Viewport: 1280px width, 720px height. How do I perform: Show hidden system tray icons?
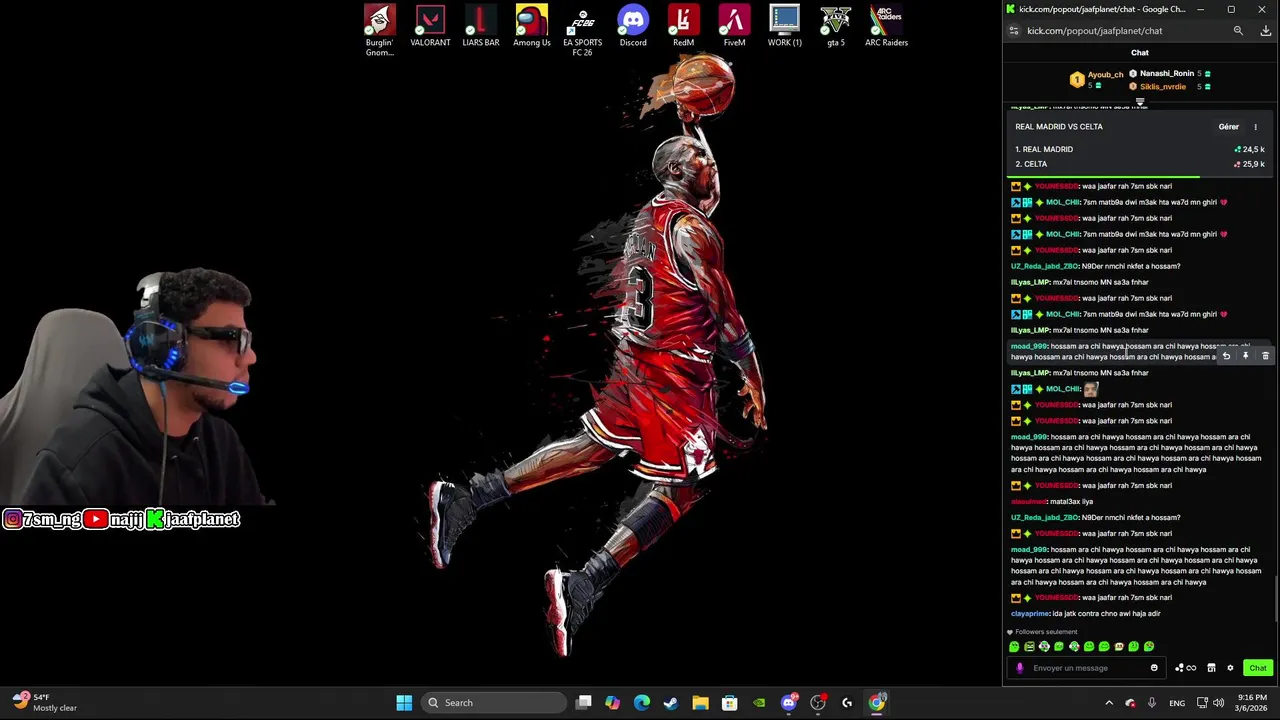(1108, 703)
